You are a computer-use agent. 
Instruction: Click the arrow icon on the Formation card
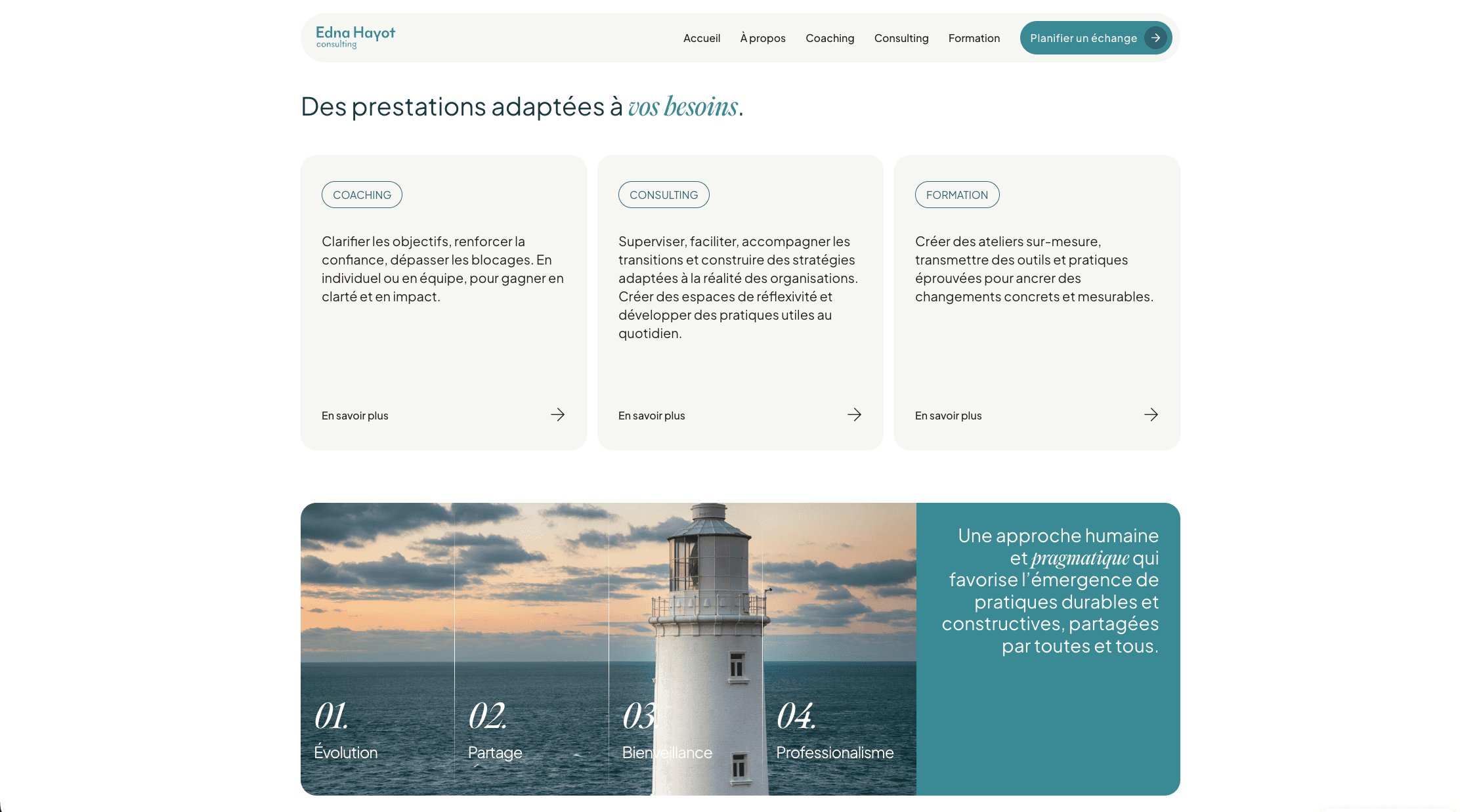pos(1151,415)
